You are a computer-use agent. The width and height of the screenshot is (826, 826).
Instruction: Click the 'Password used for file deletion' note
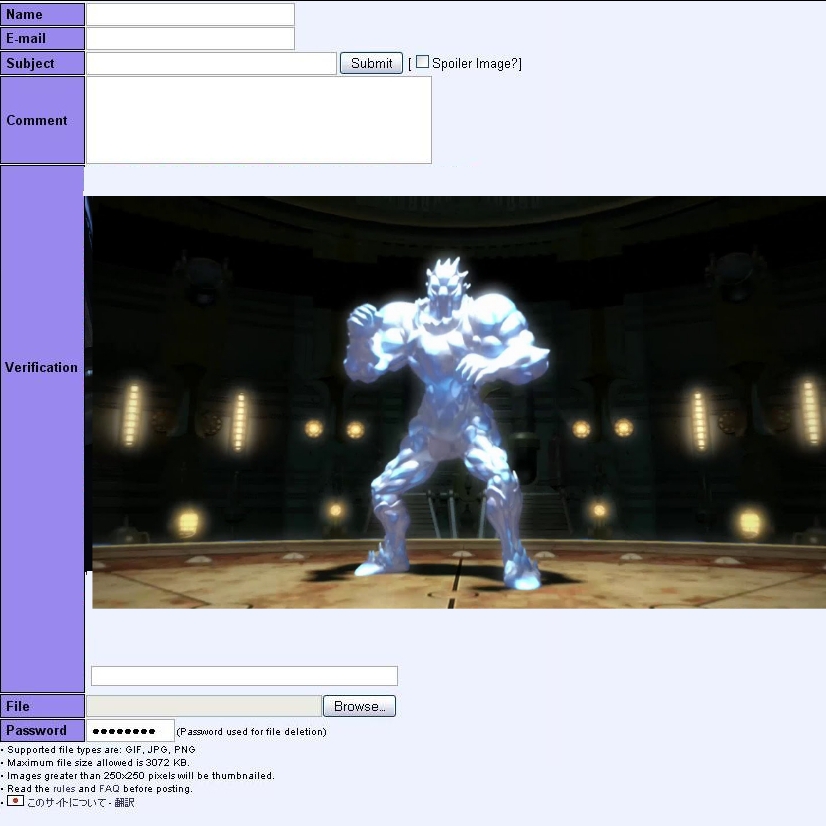click(251, 732)
